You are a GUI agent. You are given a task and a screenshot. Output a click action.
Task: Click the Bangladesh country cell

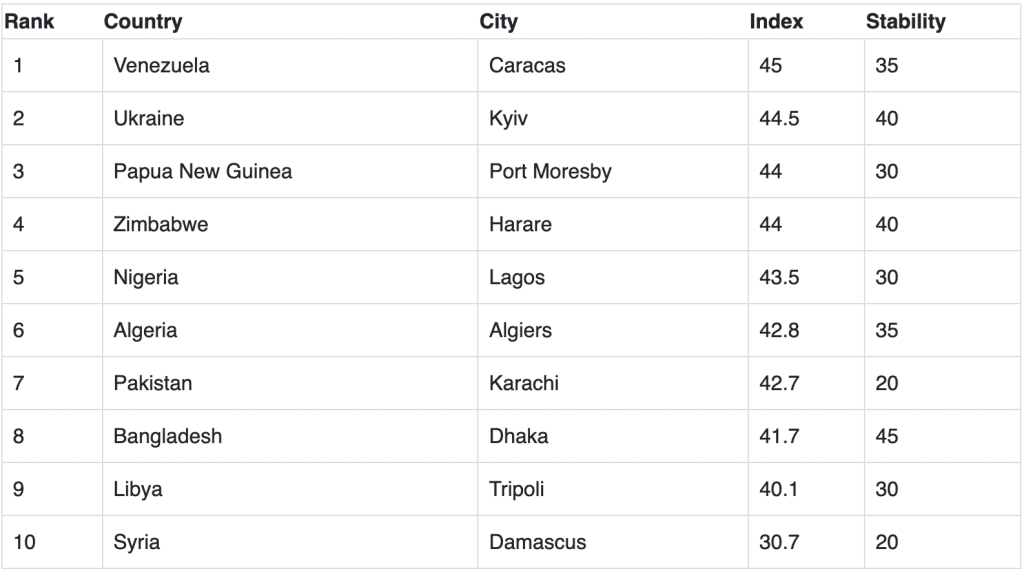click(290, 436)
